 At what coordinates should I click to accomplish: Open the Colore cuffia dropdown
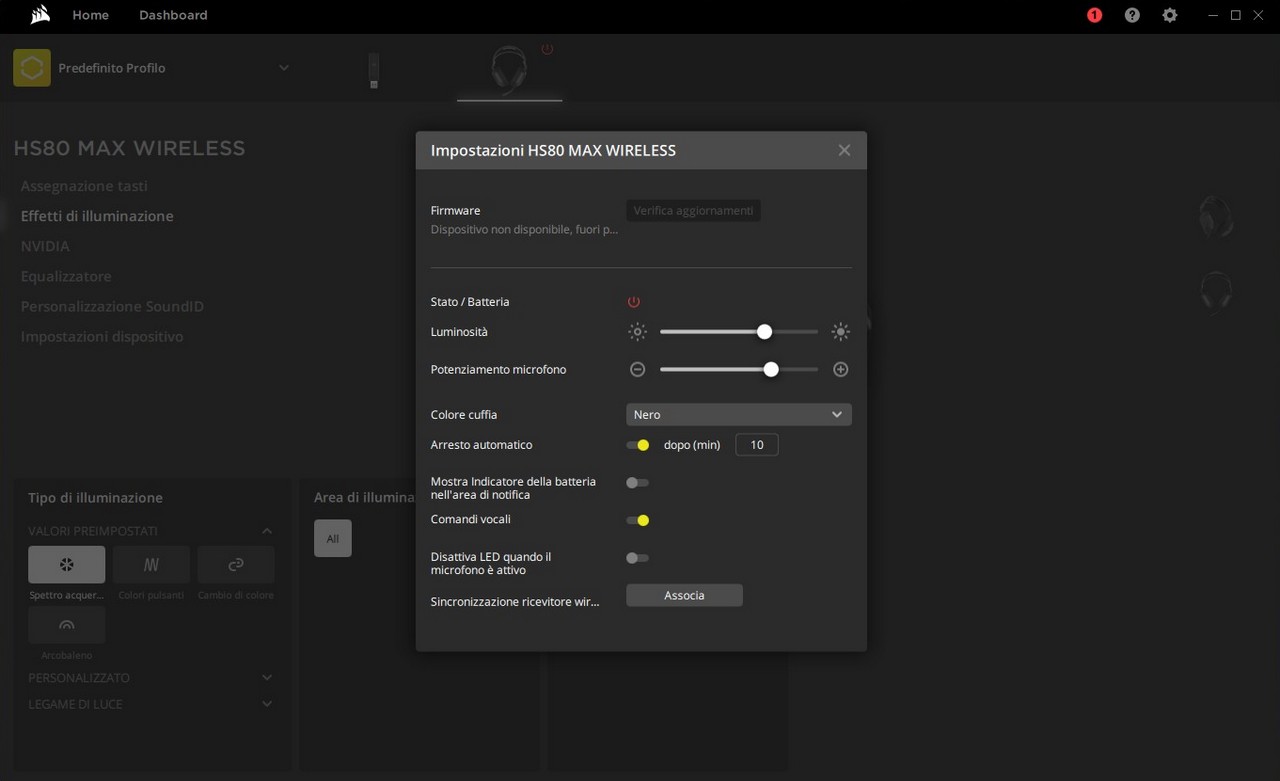click(x=738, y=414)
